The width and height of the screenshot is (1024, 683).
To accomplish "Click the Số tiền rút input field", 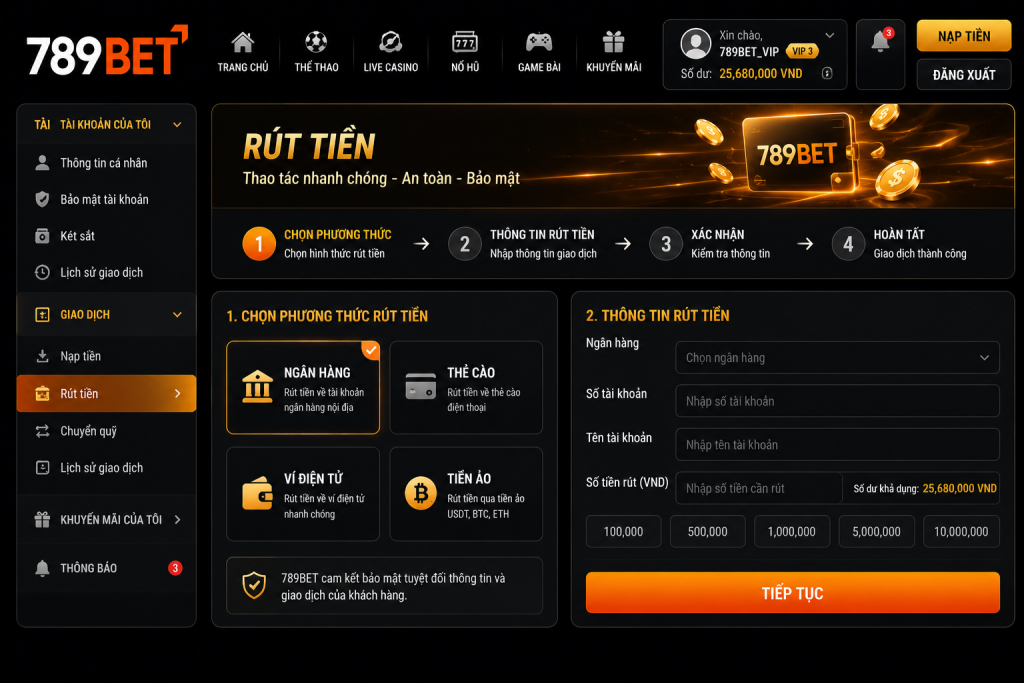I will pyautogui.click(x=759, y=488).
